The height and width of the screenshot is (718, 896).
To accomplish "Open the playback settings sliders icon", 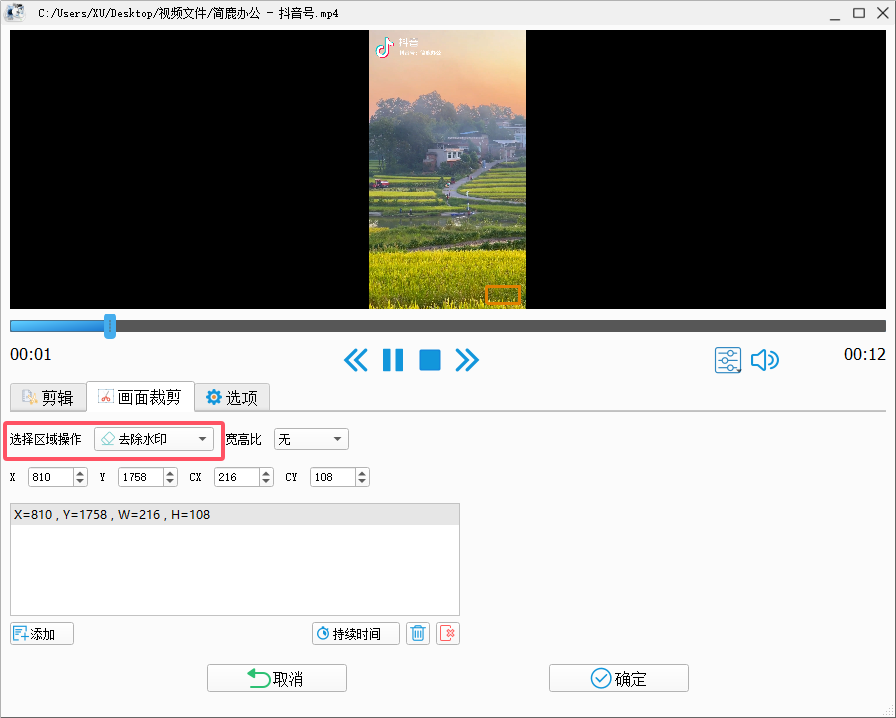I will click(728, 360).
